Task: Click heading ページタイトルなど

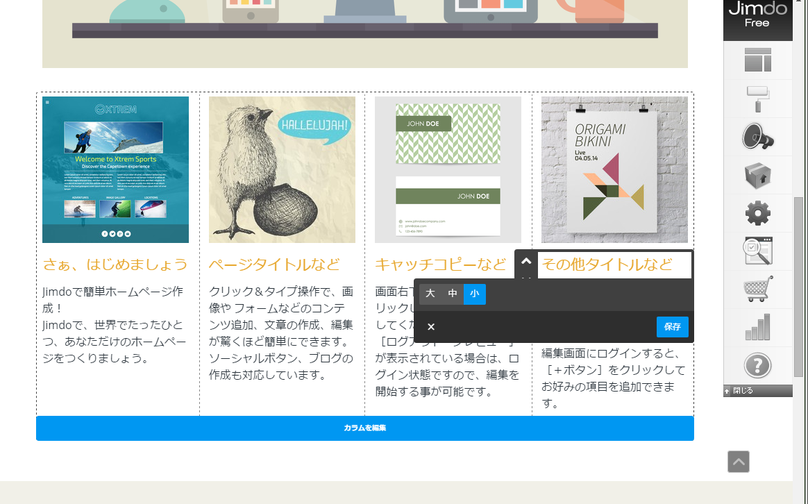Action: (274, 265)
